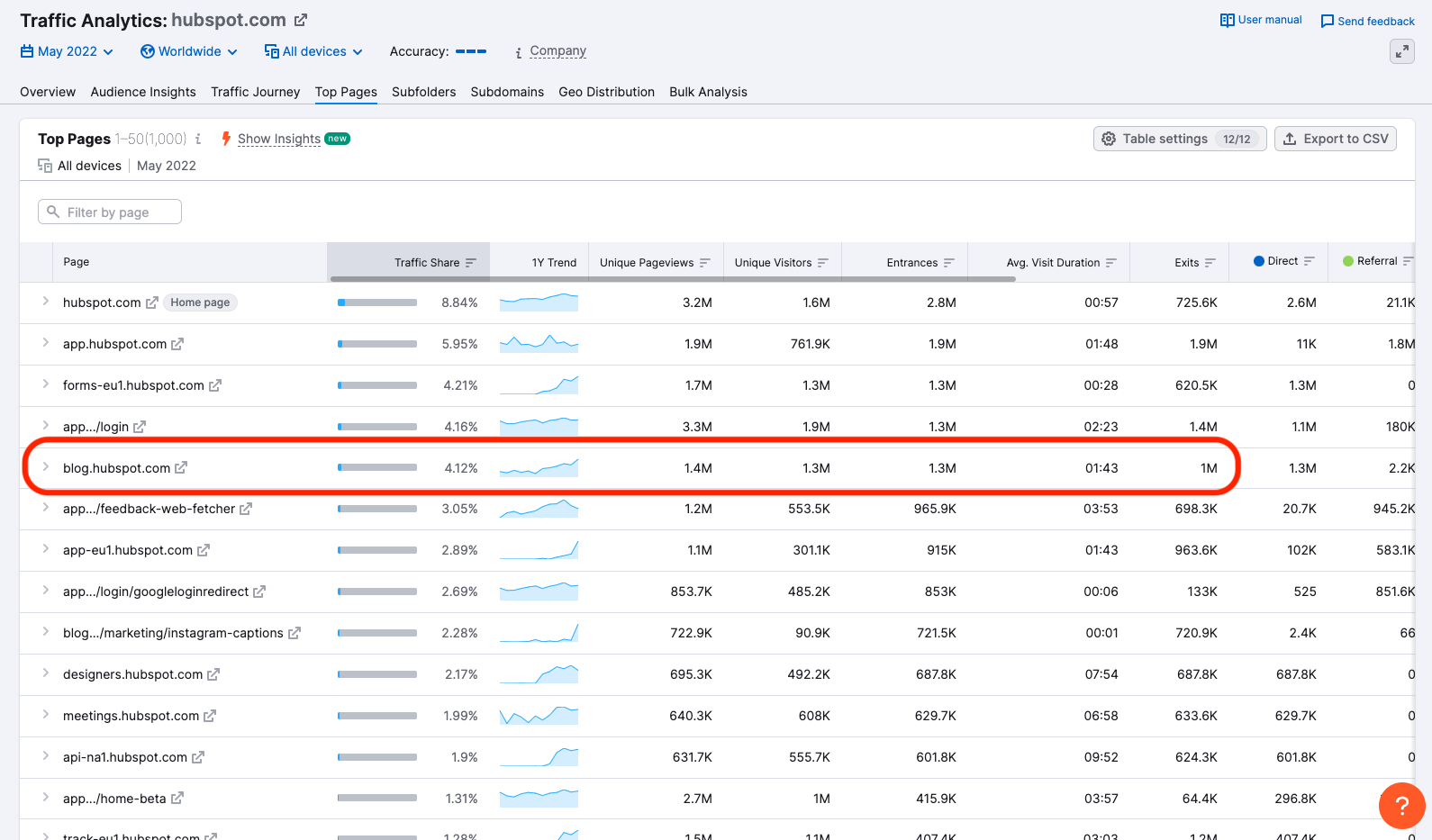Sort by Entrances column icon
This screenshot has width=1432, height=840.
tap(948, 263)
